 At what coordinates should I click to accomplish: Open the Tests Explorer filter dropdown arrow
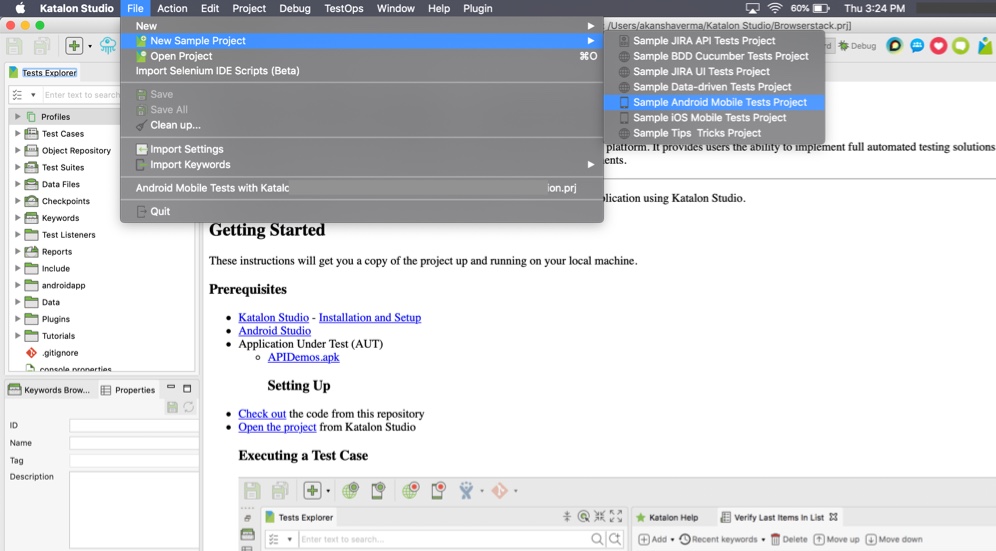pyautogui.click(x=33, y=95)
